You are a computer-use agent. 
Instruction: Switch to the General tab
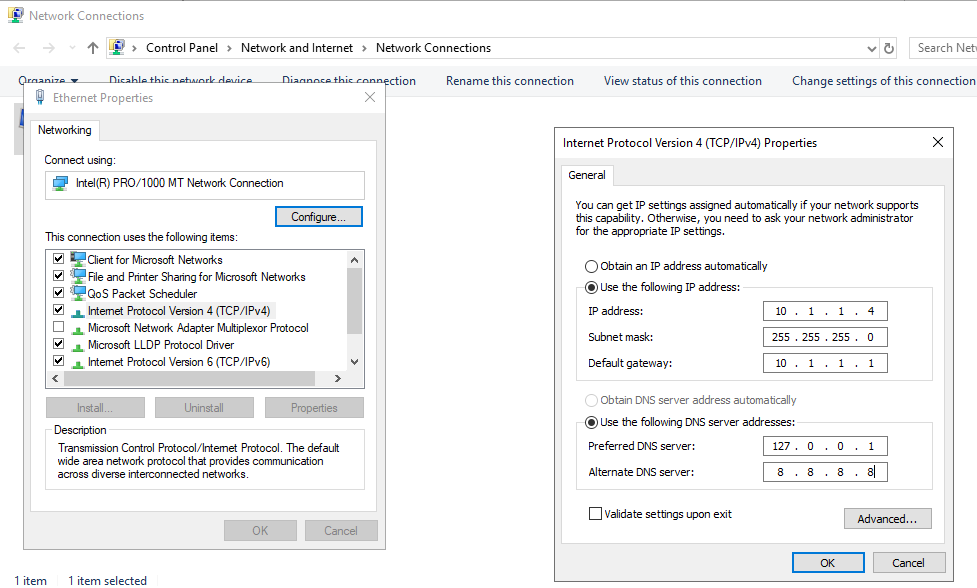coord(587,175)
